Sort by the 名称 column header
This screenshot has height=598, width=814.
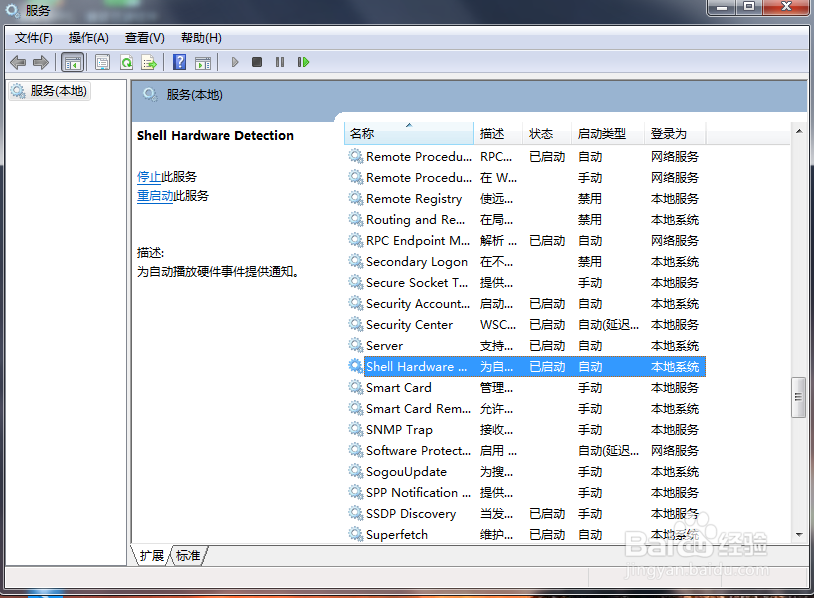point(409,134)
